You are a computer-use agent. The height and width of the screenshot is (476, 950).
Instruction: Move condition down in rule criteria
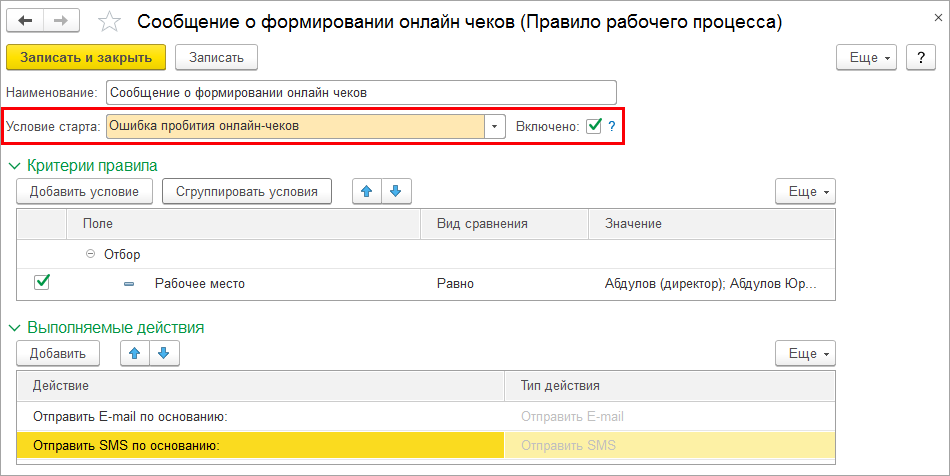(396, 191)
